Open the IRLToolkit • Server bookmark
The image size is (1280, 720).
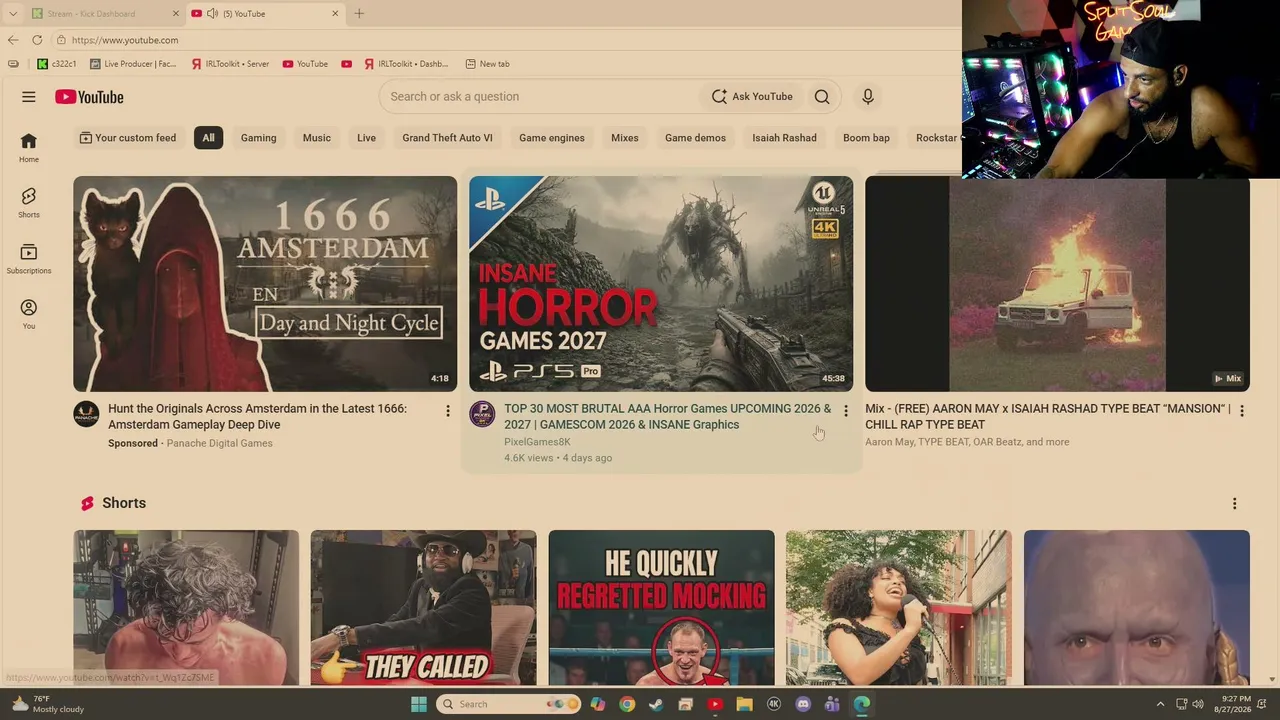point(231,64)
